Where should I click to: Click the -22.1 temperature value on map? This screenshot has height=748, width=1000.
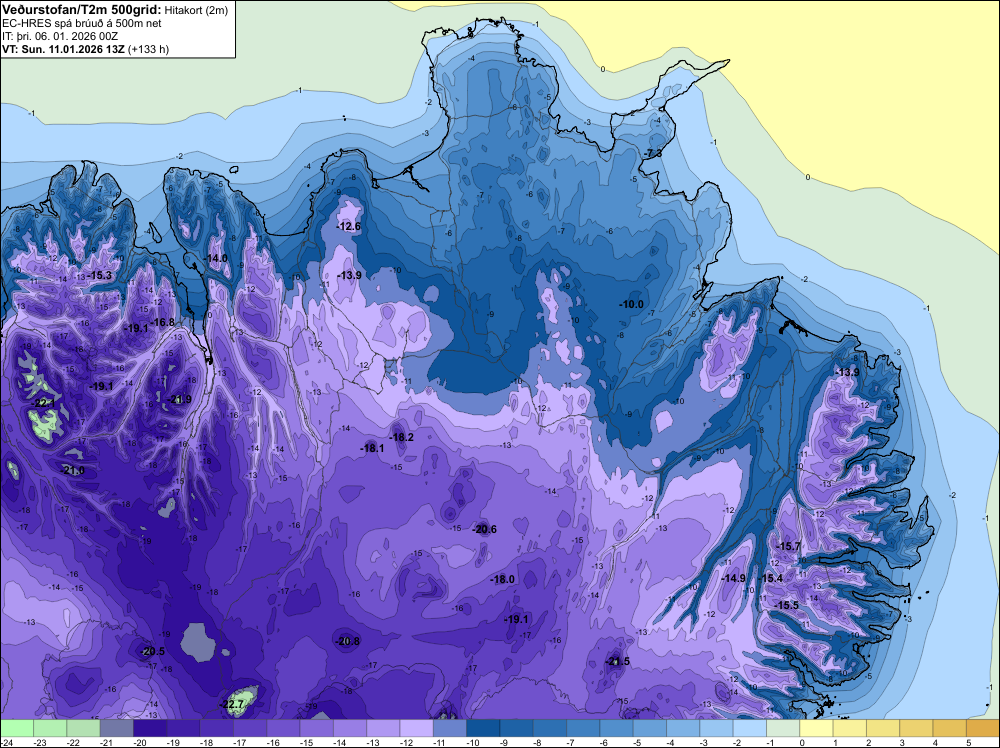[x=44, y=403]
